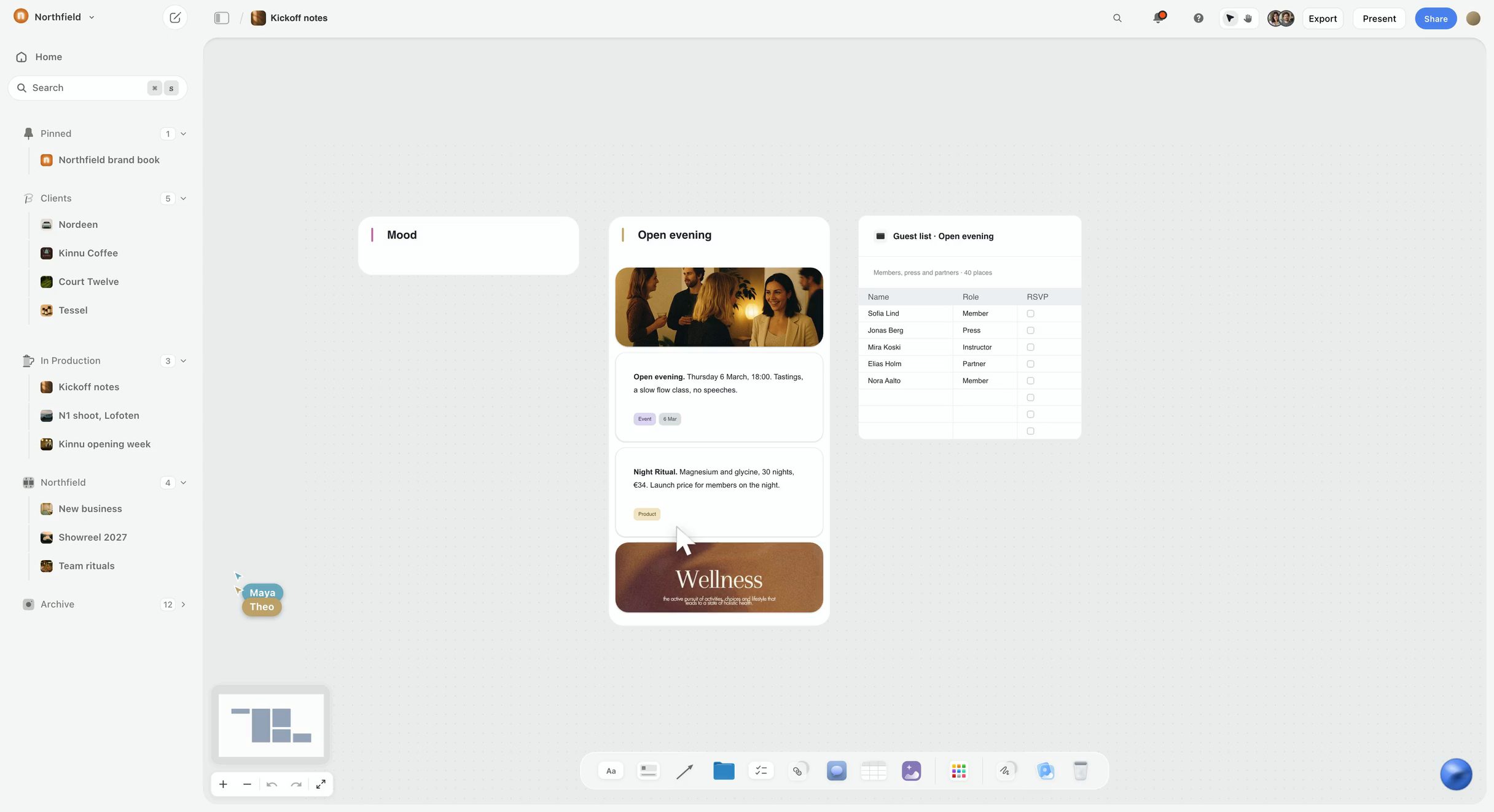Create a new board with compose icon
The height and width of the screenshot is (812, 1494).
(175, 18)
